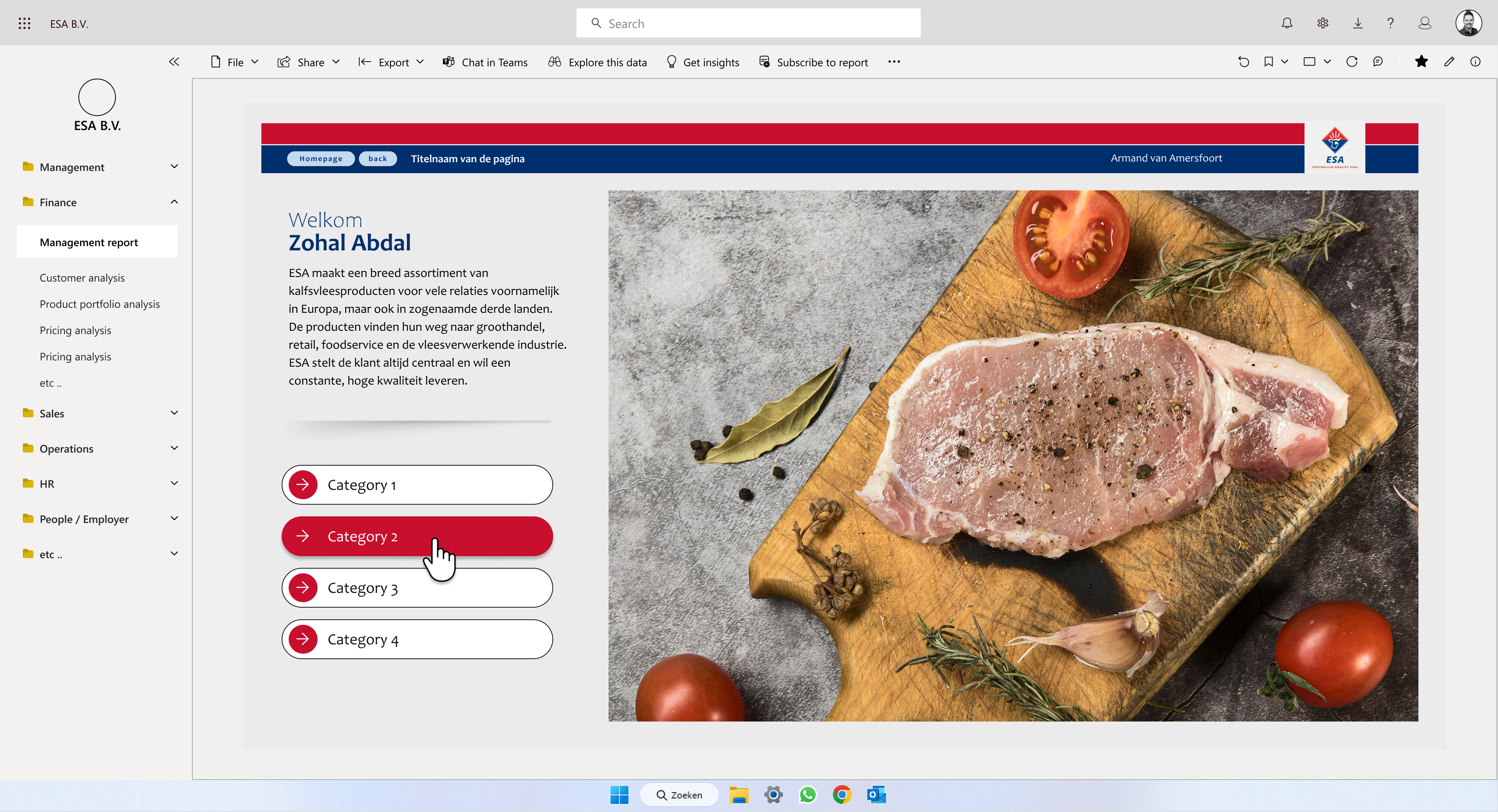
Task: Open the user profile avatar
Action: tap(1468, 23)
